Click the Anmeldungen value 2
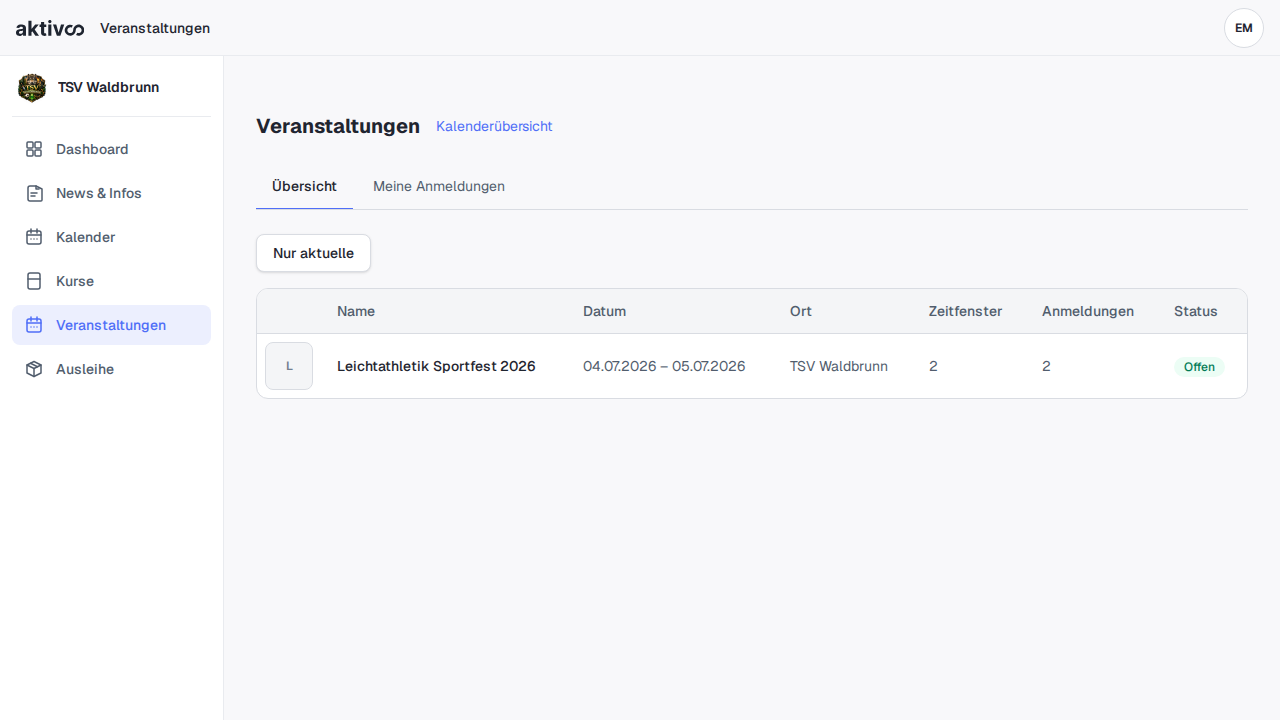 (1046, 366)
